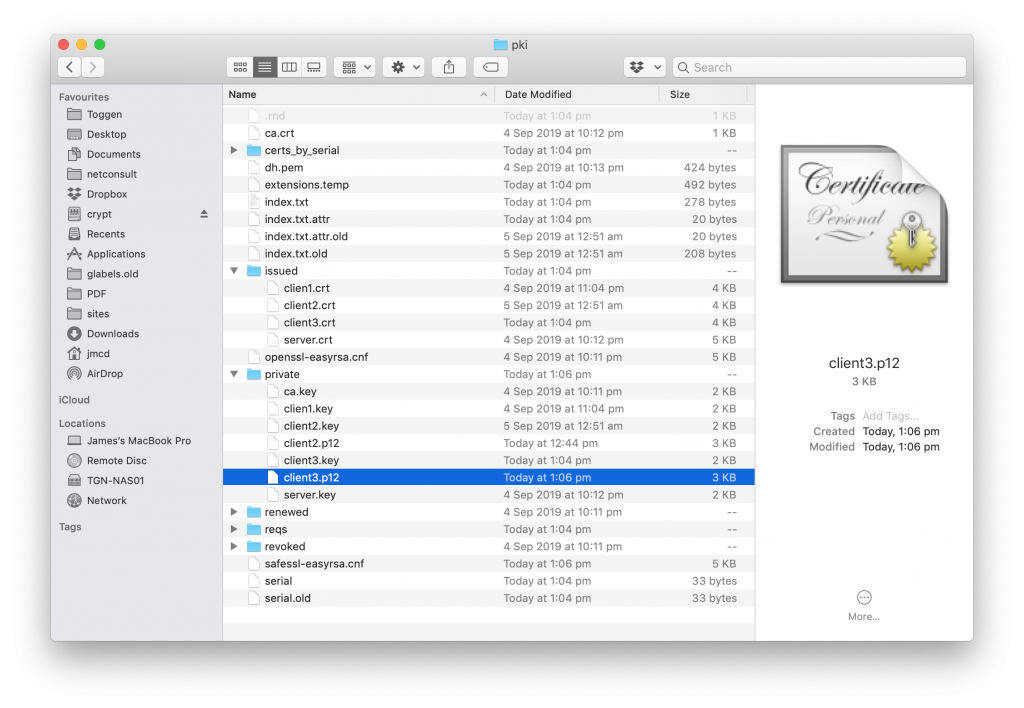Click Add Tags field in preview
Screen dimensions: 1024x708
890,416
